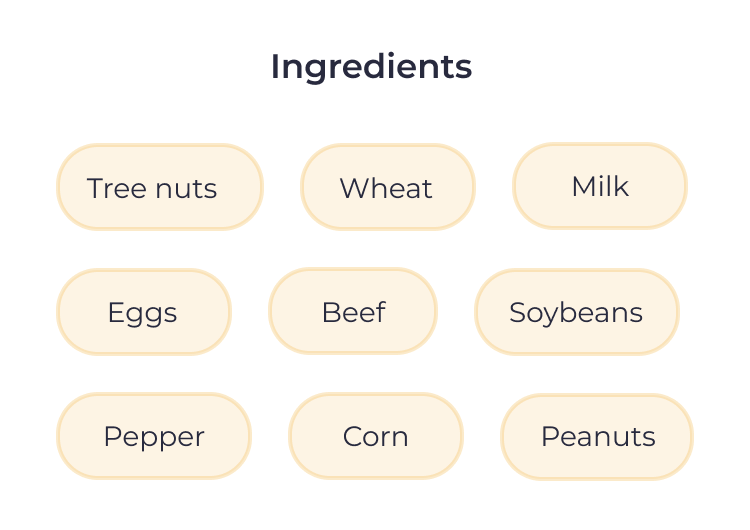Choose the Milk ingredient chip
The image size is (750, 530).
pos(600,186)
